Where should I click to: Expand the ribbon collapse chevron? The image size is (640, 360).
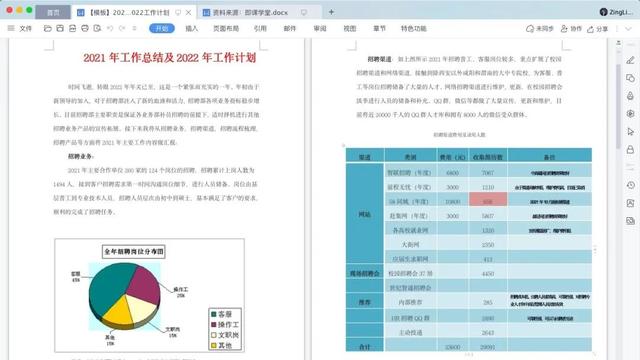(x=629, y=29)
